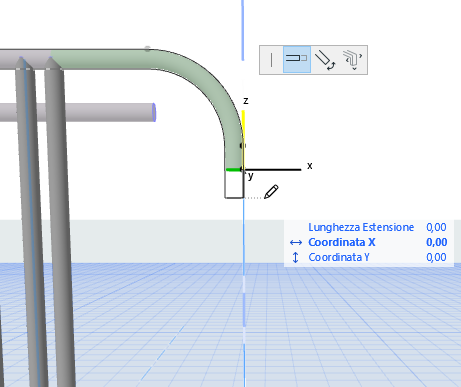Image resolution: width=461 pixels, height=387 pixels.
Task: Click the horizontal arrow icon beside Coordinata X
Action: tap(296, 243)
